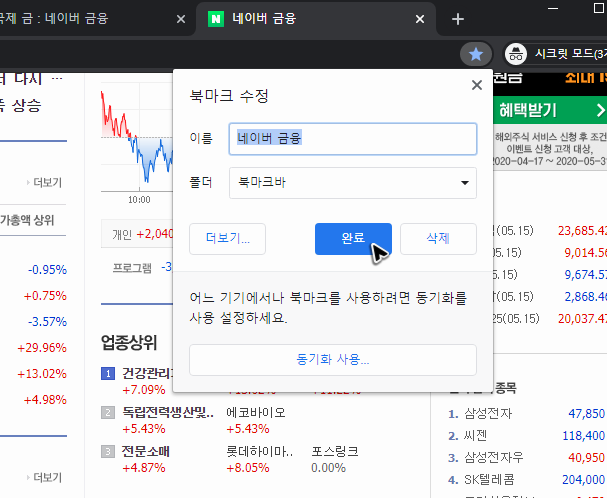
Task: Click the 9,014.56 index value
Action: click(585, 253)
